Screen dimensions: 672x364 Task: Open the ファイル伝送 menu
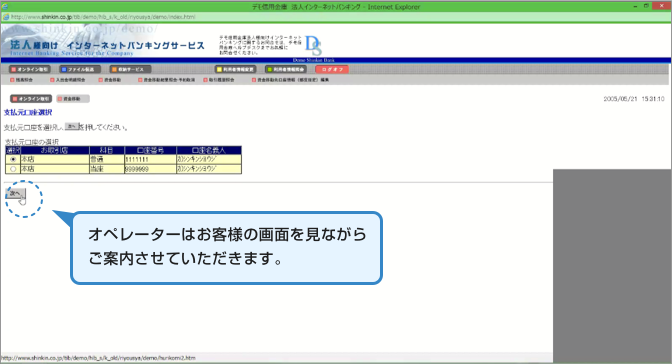tap(80, 69)
